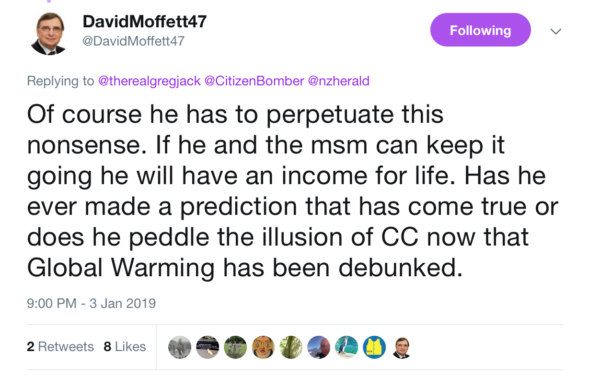600x377 pixels.
Task: Expand the tweet options chevron
Action: 556,31
